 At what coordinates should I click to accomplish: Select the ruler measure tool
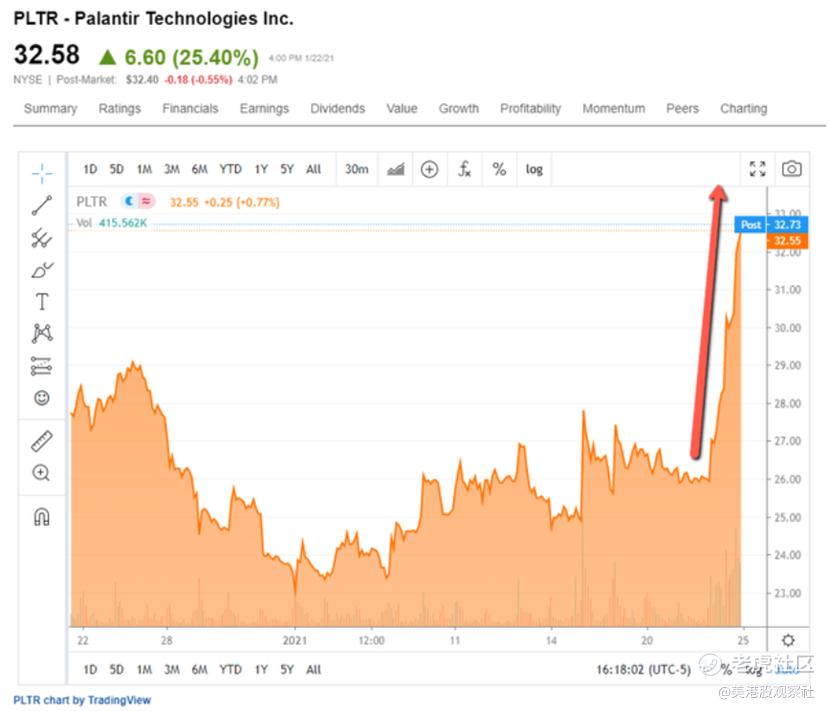[x=42, y=441]
